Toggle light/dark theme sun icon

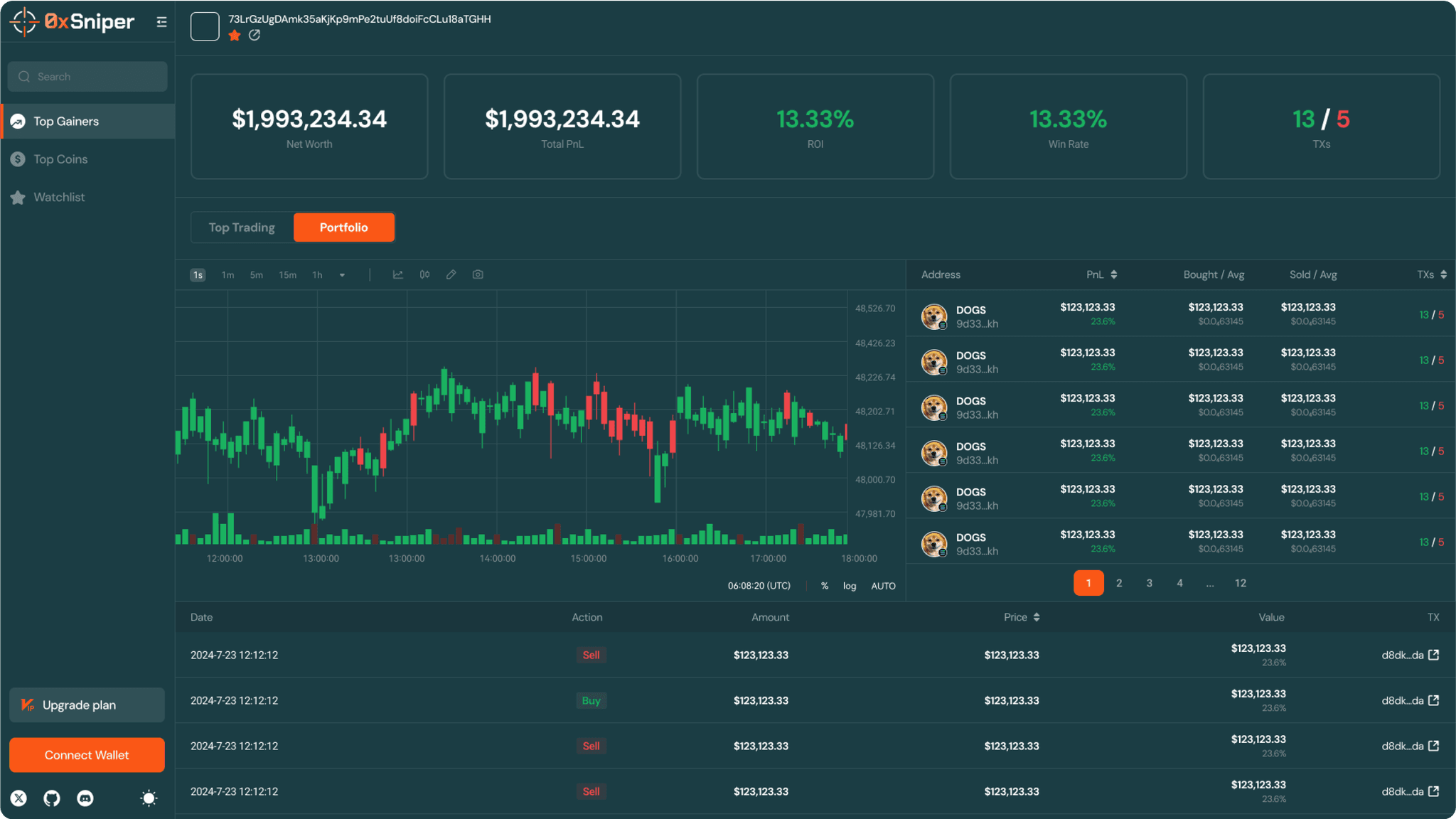[x=149, y=798]
